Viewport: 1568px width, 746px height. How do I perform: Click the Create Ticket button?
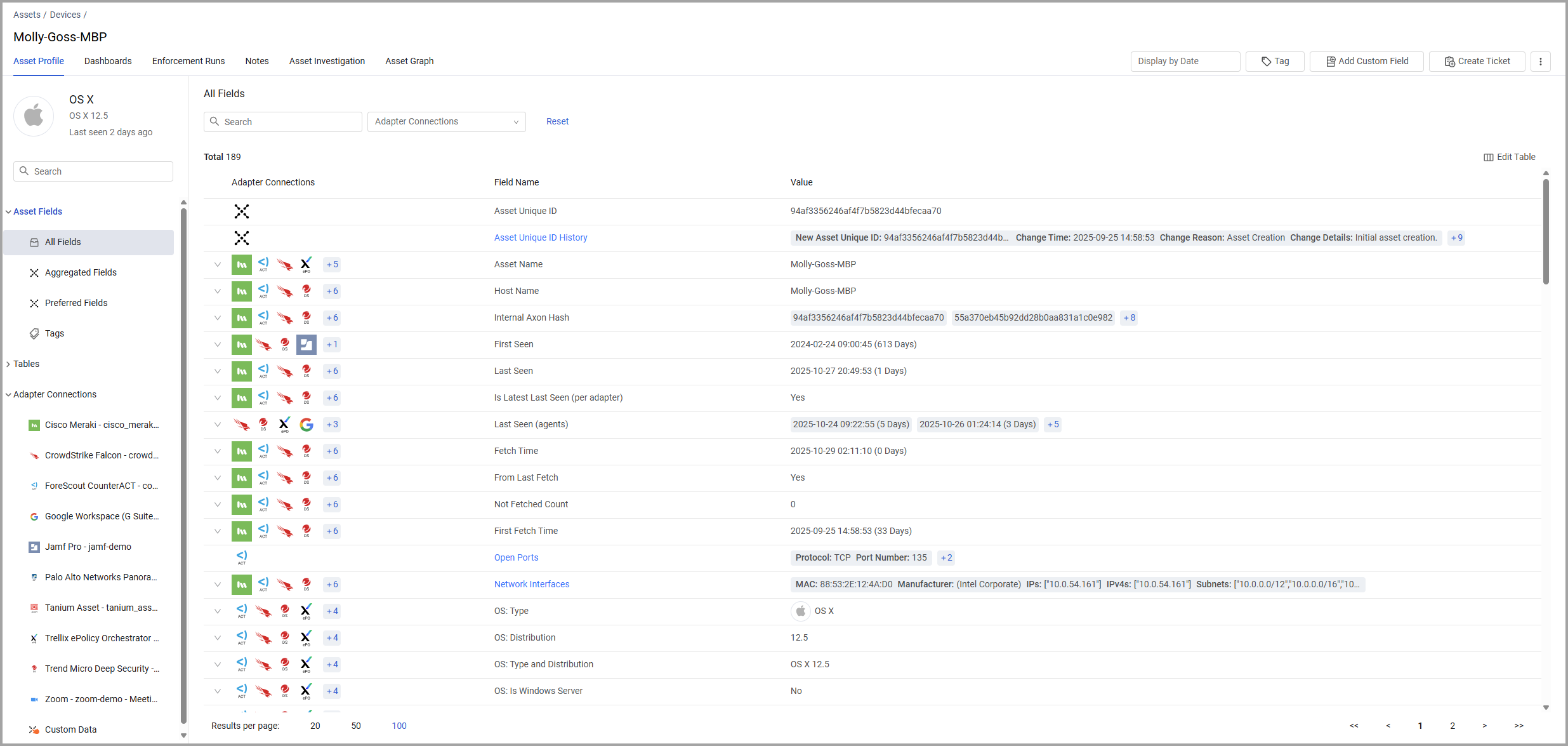pos(1477,62)
